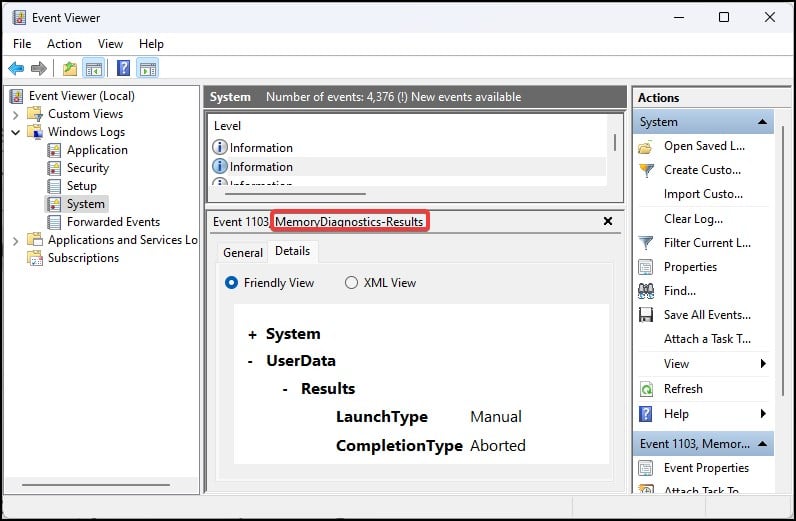Click the Event Properties icon
The width and height of the screenshot is (796, 521).
coord(646,468)
